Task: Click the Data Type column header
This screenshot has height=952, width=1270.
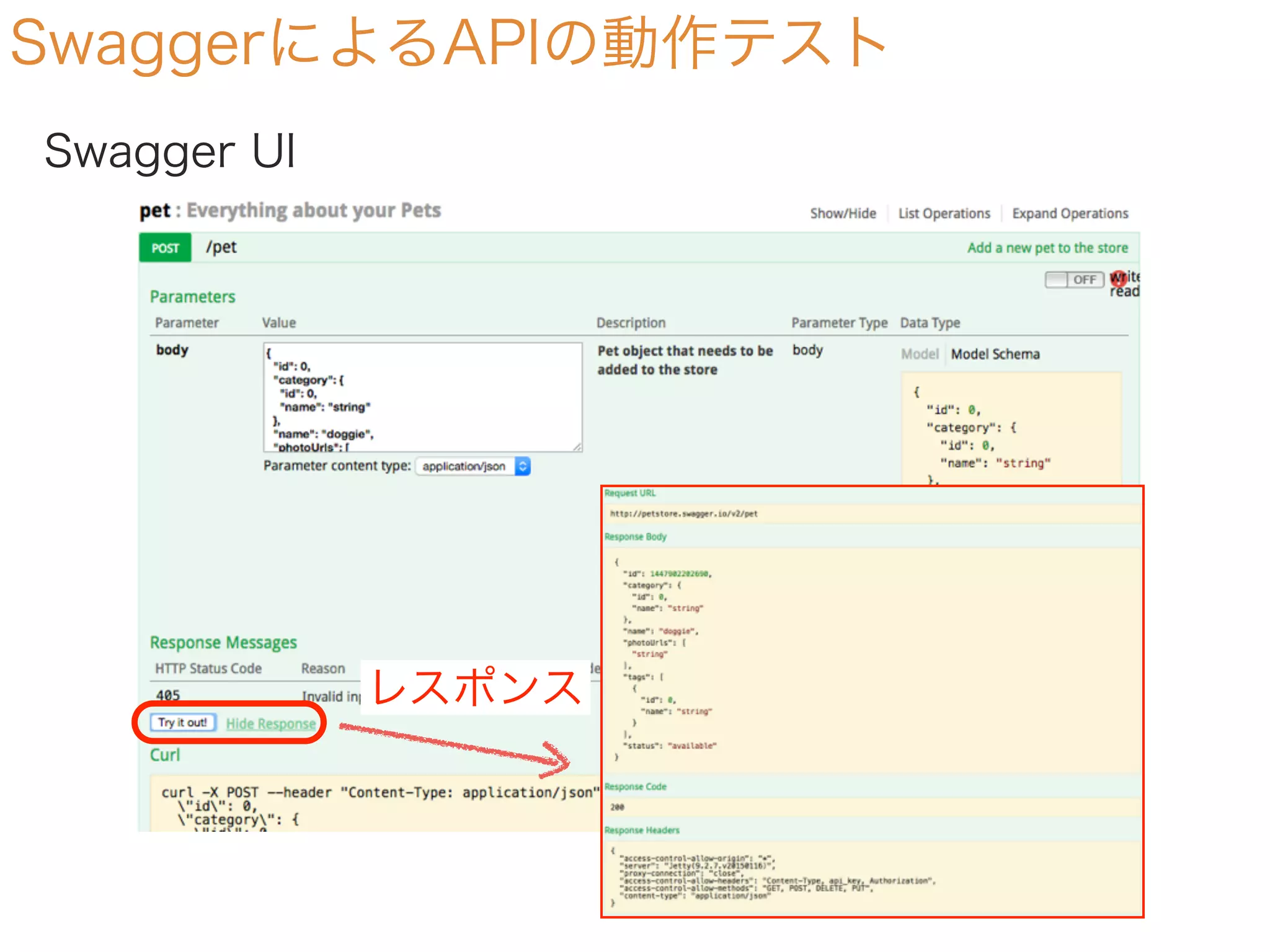Action: [930, 323]
